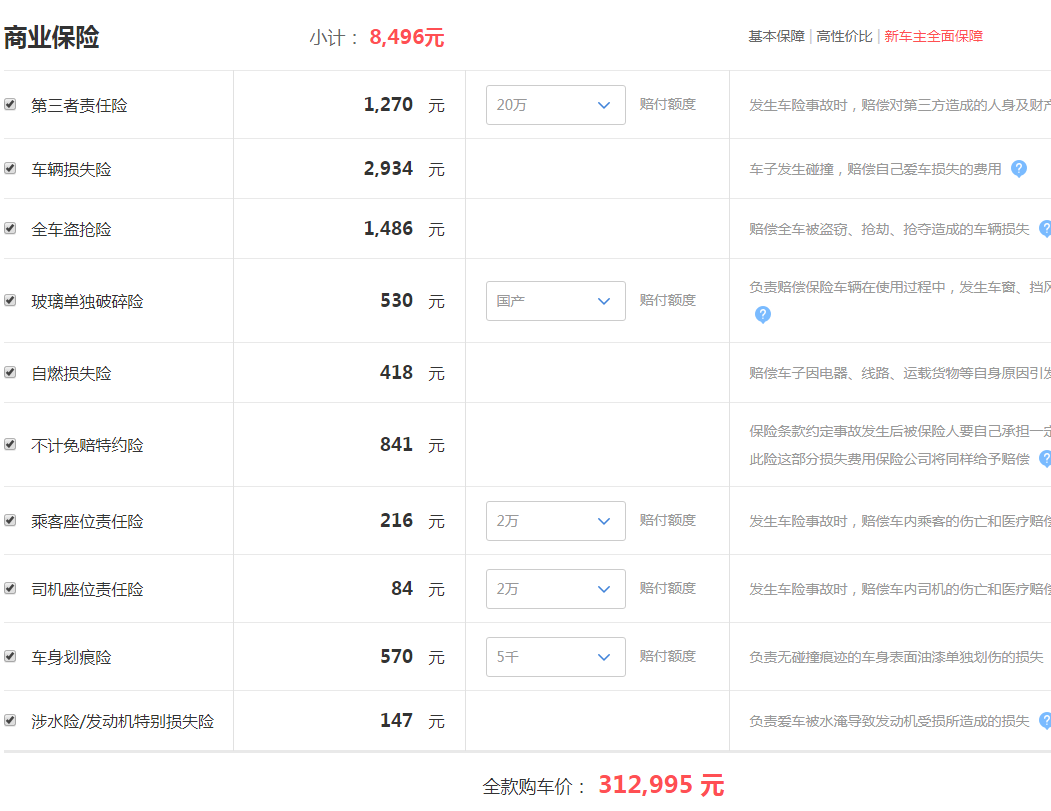Click the 84 premium amount
Viewport: 1051px width, 811px height.
(402, 588)
